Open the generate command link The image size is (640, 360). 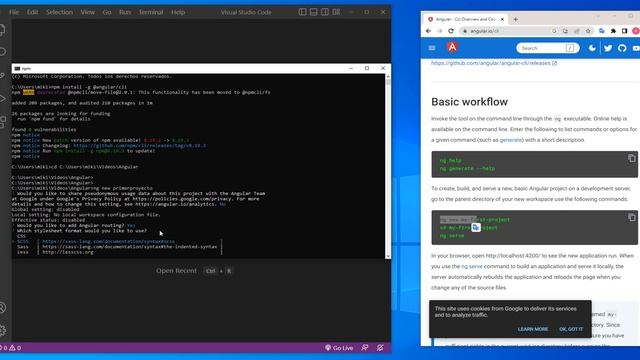pos(511,140)
